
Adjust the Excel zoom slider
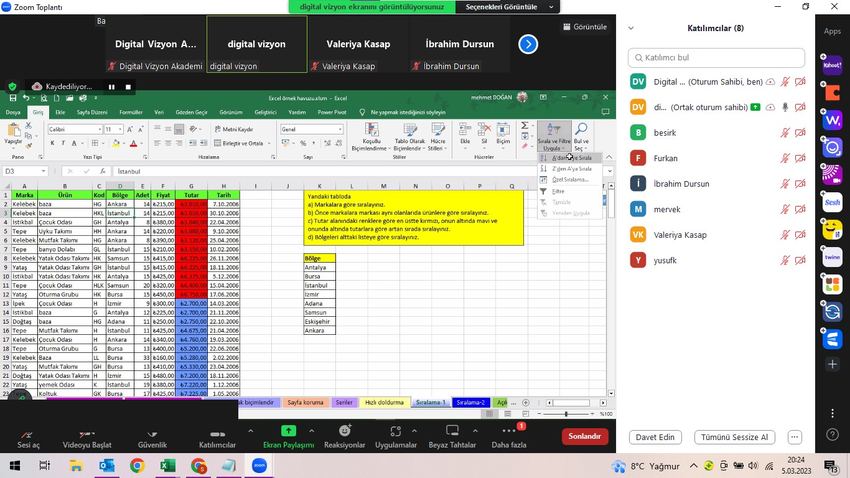click(x=566, y=414)
